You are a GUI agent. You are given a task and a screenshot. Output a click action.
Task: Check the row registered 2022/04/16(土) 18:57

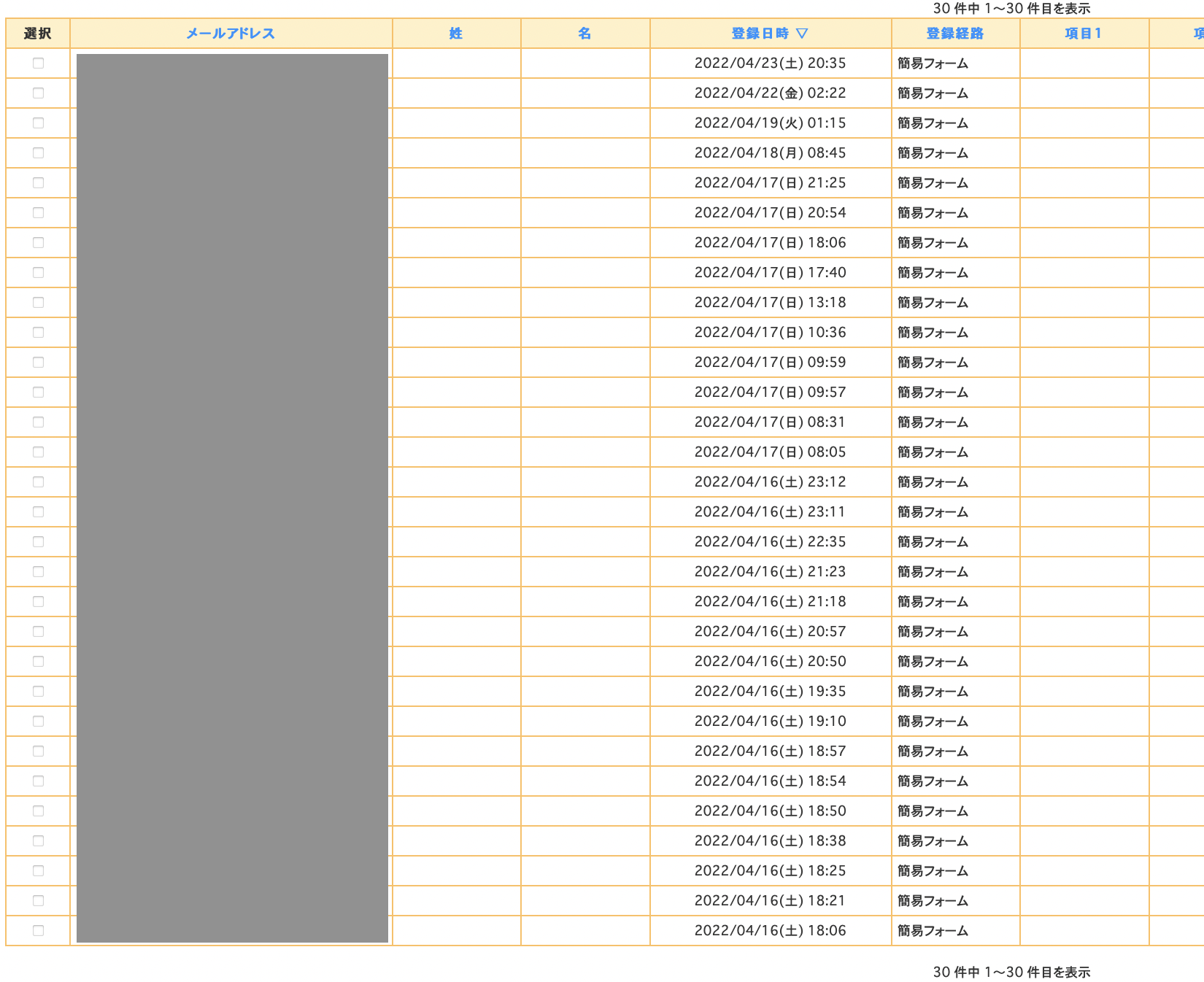39,751
